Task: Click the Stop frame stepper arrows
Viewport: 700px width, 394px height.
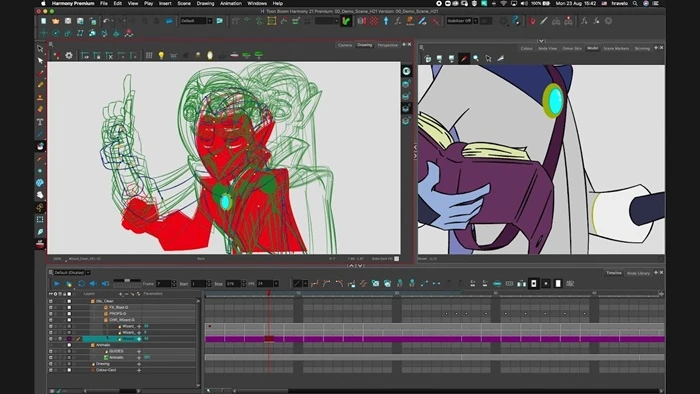Action: [x=244, y=284]
